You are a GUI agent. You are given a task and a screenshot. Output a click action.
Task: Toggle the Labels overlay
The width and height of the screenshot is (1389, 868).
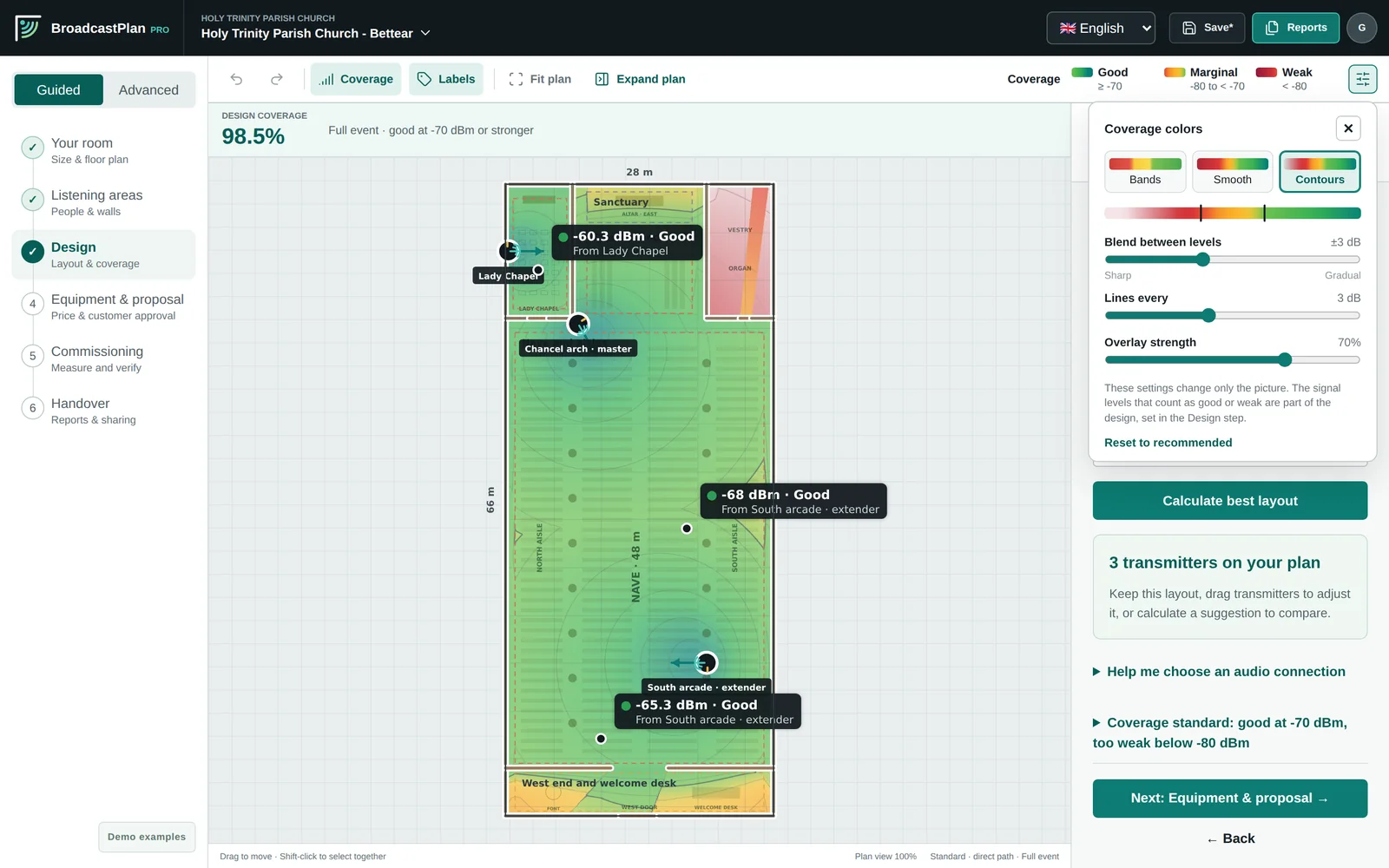(x=446, y=79)
